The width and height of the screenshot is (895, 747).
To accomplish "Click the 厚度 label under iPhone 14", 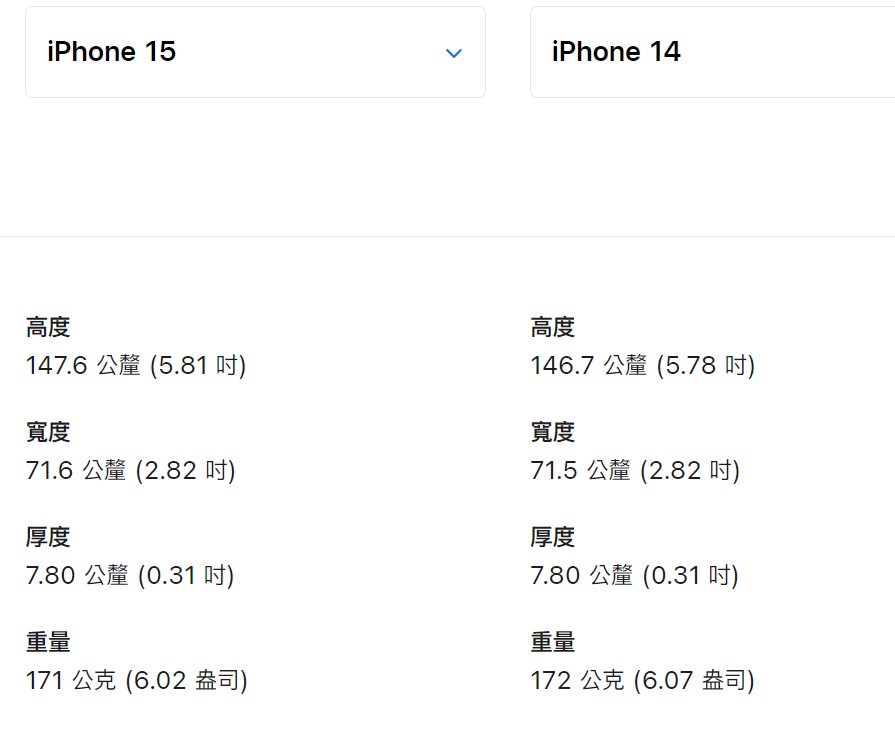I will [x=553, y=537].
